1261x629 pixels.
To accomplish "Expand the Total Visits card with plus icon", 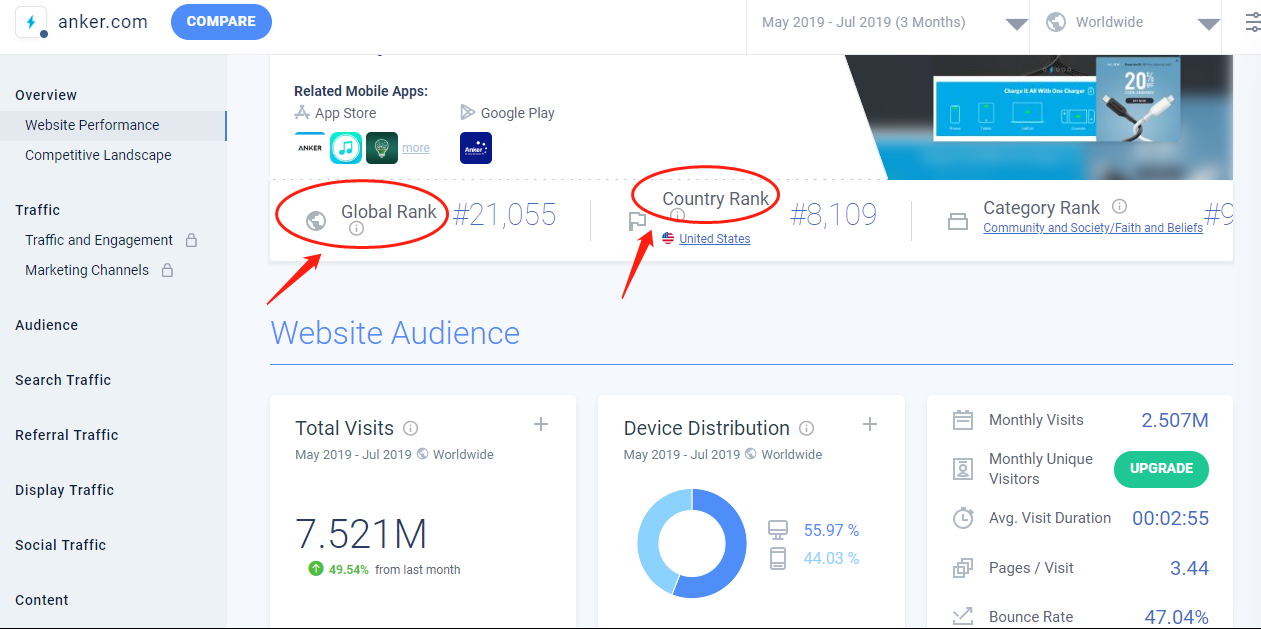I will (541, 425).
